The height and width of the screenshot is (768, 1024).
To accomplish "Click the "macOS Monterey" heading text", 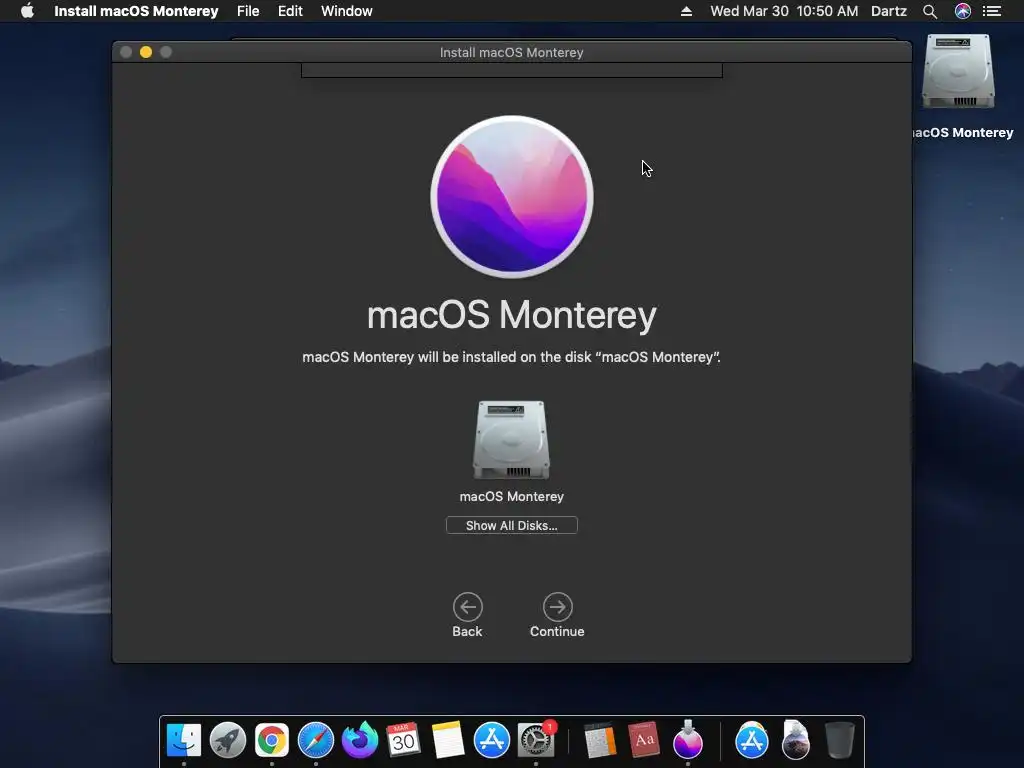I will pos(511,315).
